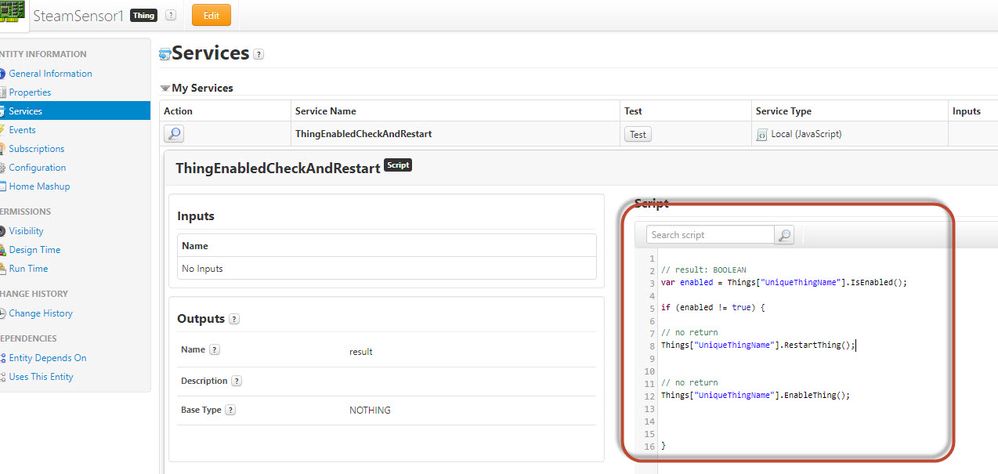
Task: Open Change History link
Action: point(40,313)
